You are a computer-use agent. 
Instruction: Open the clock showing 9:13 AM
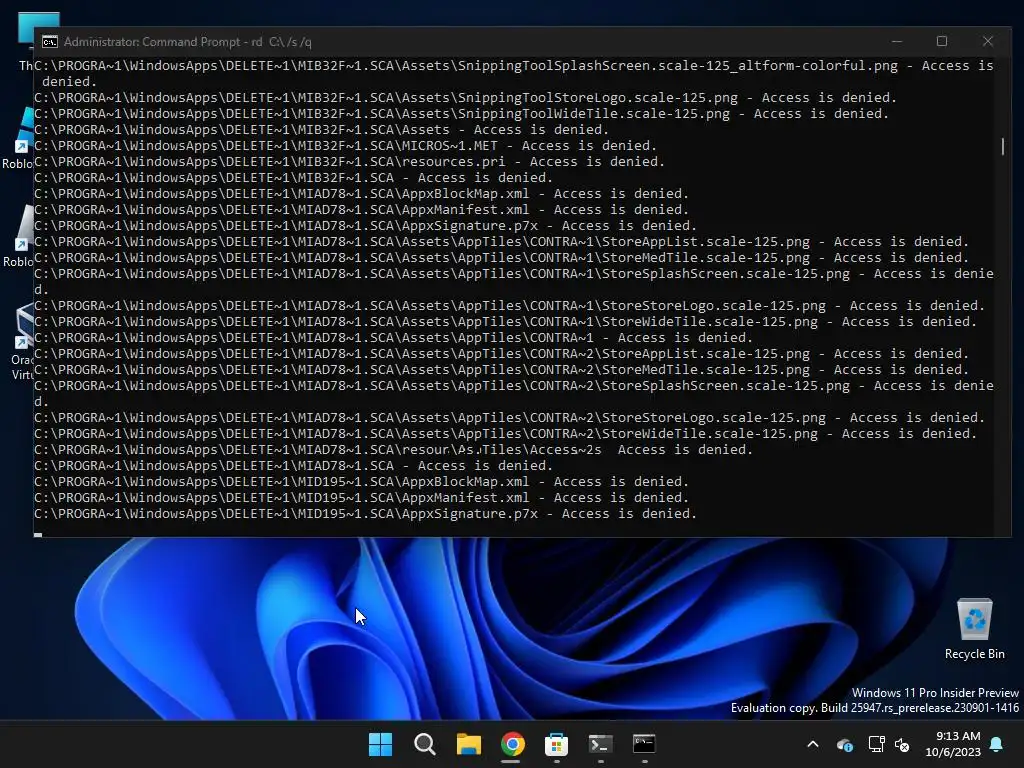(953, 744)
